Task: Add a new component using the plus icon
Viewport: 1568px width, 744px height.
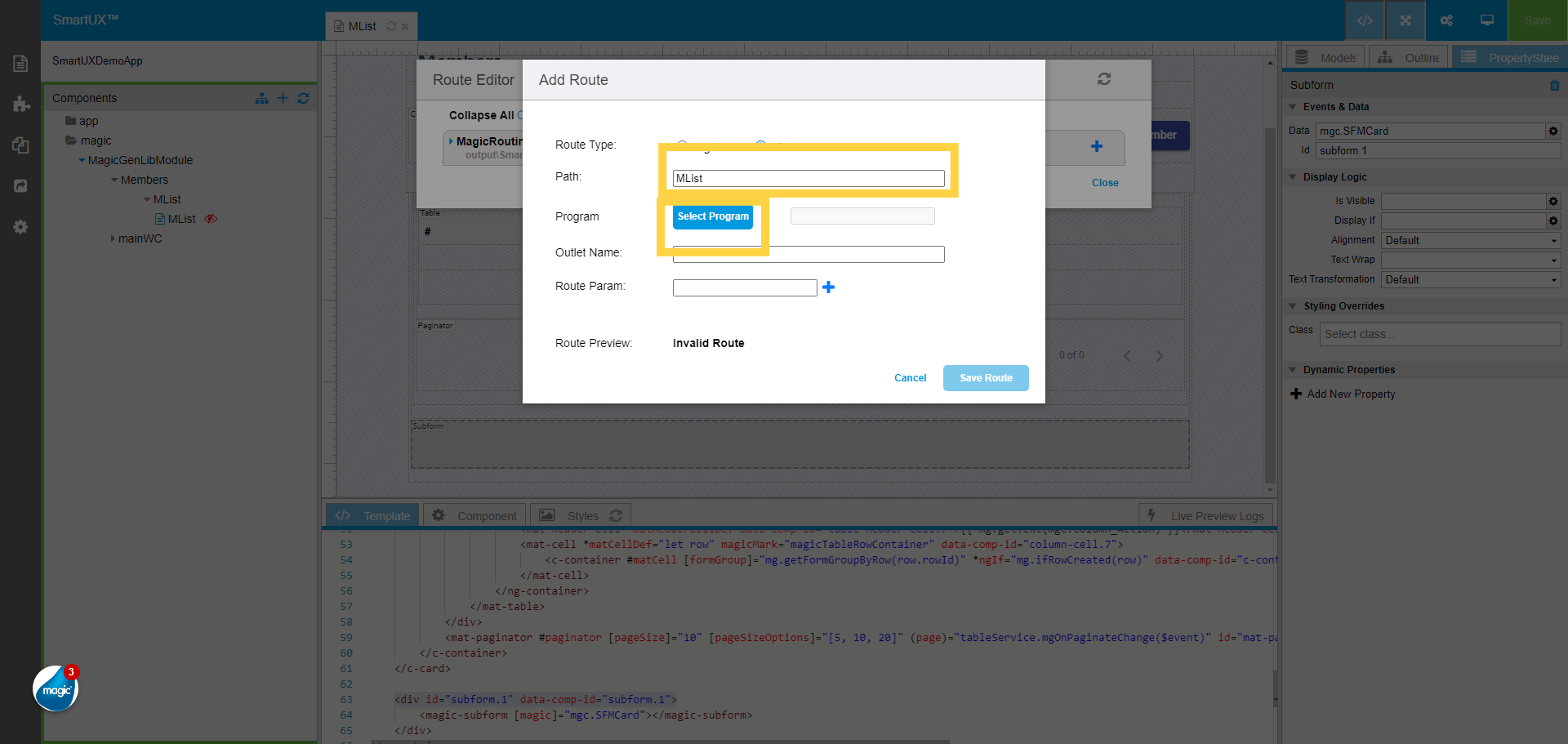Action: [283, 98]
